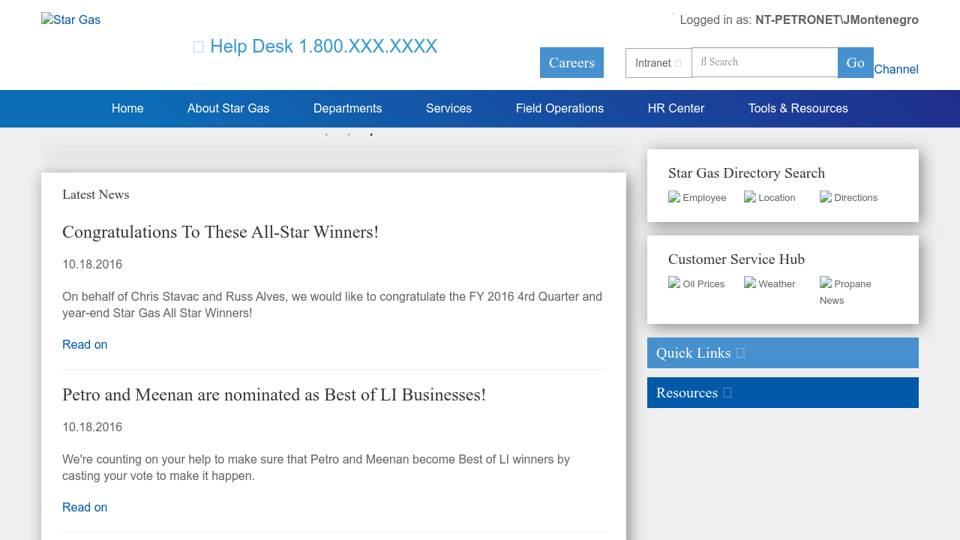
Task: Select the first carousel slide dot
Action: pyautogui.click(x=326, y=135)
